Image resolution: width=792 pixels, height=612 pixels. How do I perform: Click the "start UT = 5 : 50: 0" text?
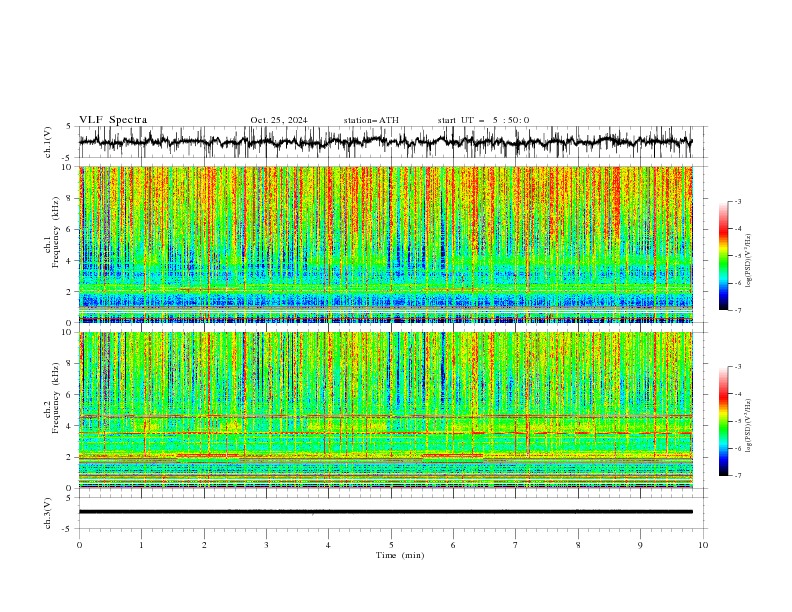click(483, 120)
